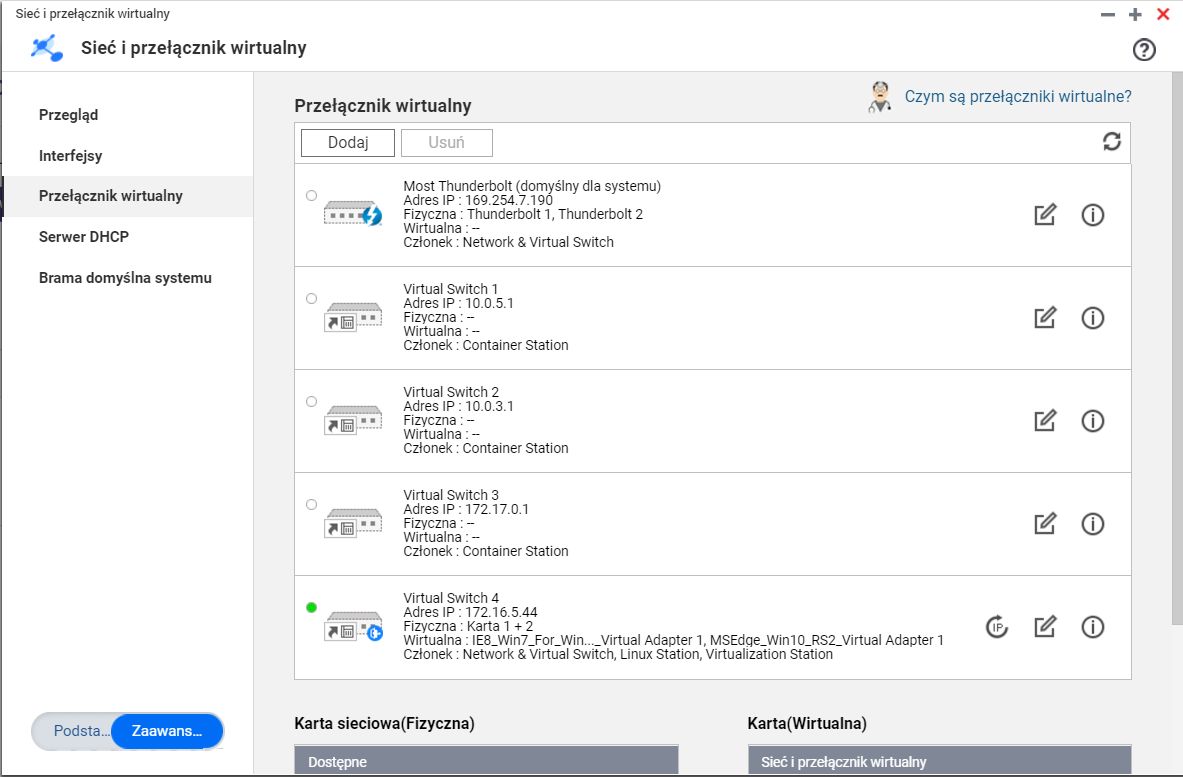Select Virtual Switch 1 radio button

[312, 299]
